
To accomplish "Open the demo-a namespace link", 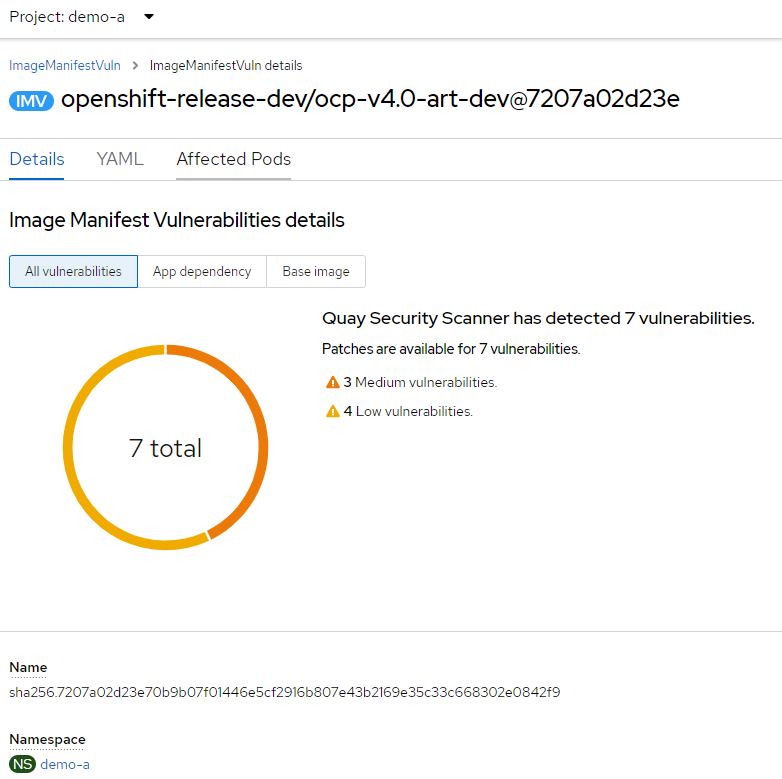I will pos(65,764).
